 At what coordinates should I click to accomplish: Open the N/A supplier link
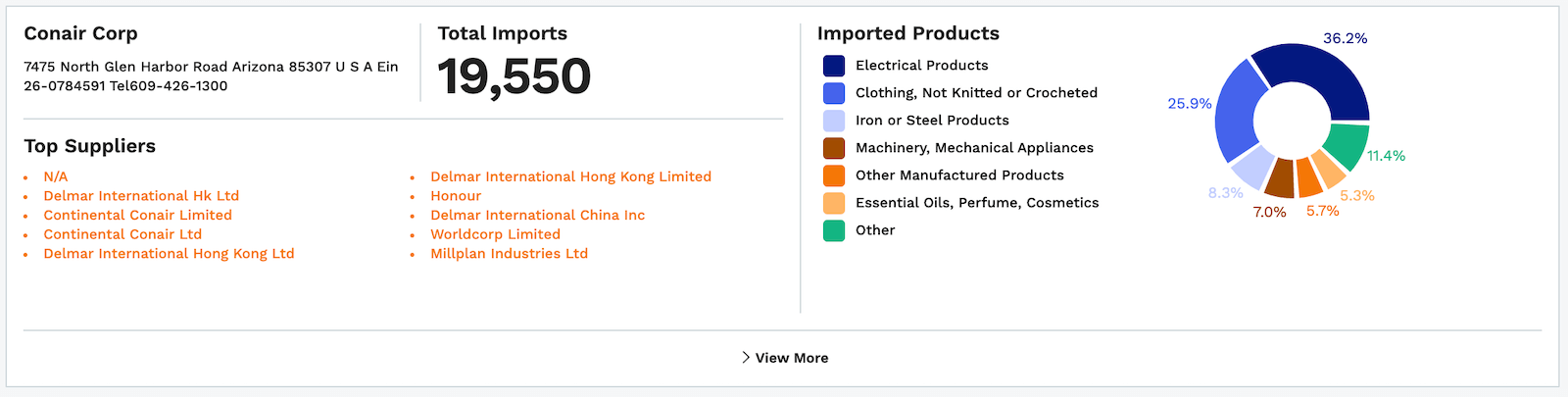click(56, 176)
